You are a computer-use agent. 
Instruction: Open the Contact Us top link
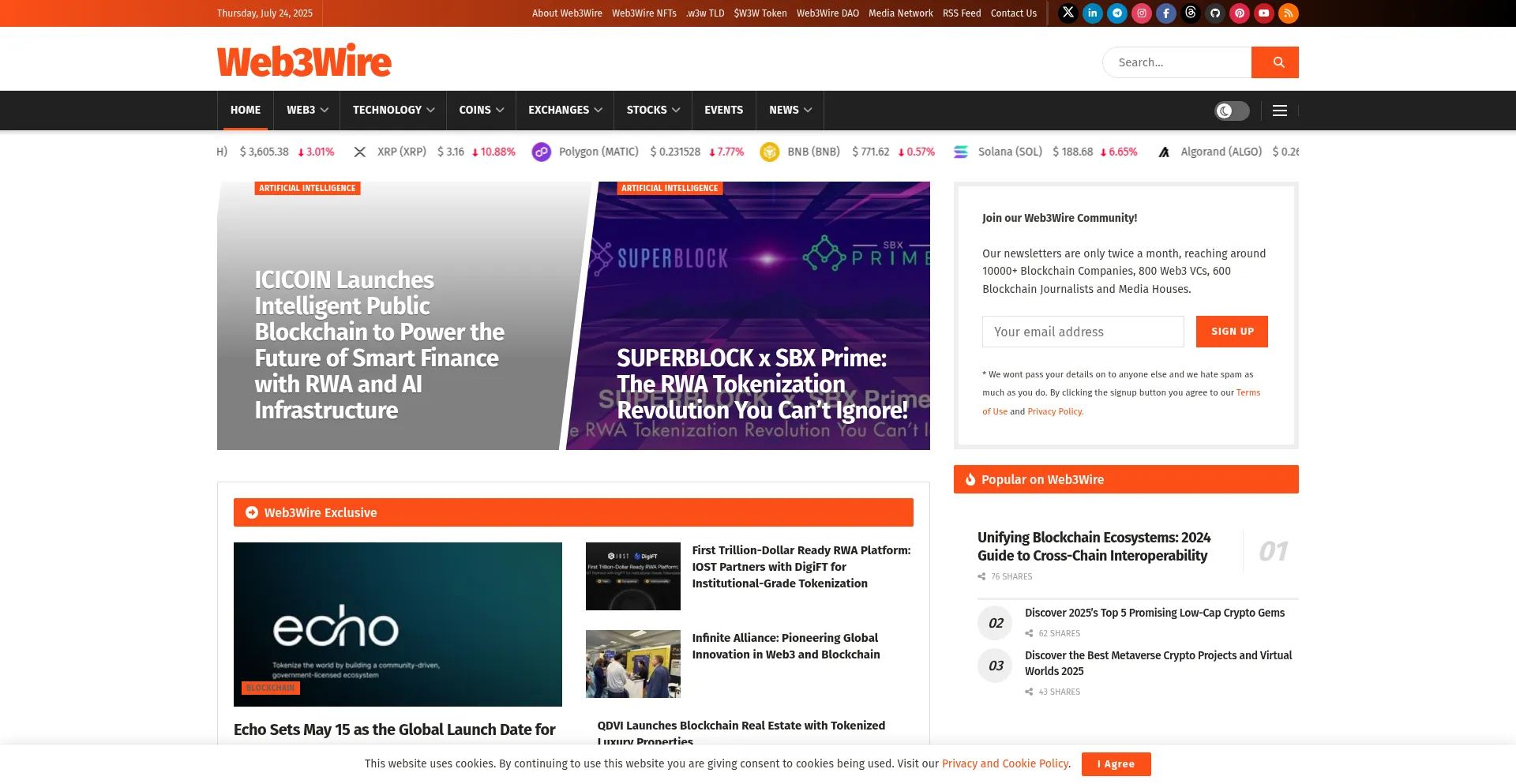tap(1014, 13)
